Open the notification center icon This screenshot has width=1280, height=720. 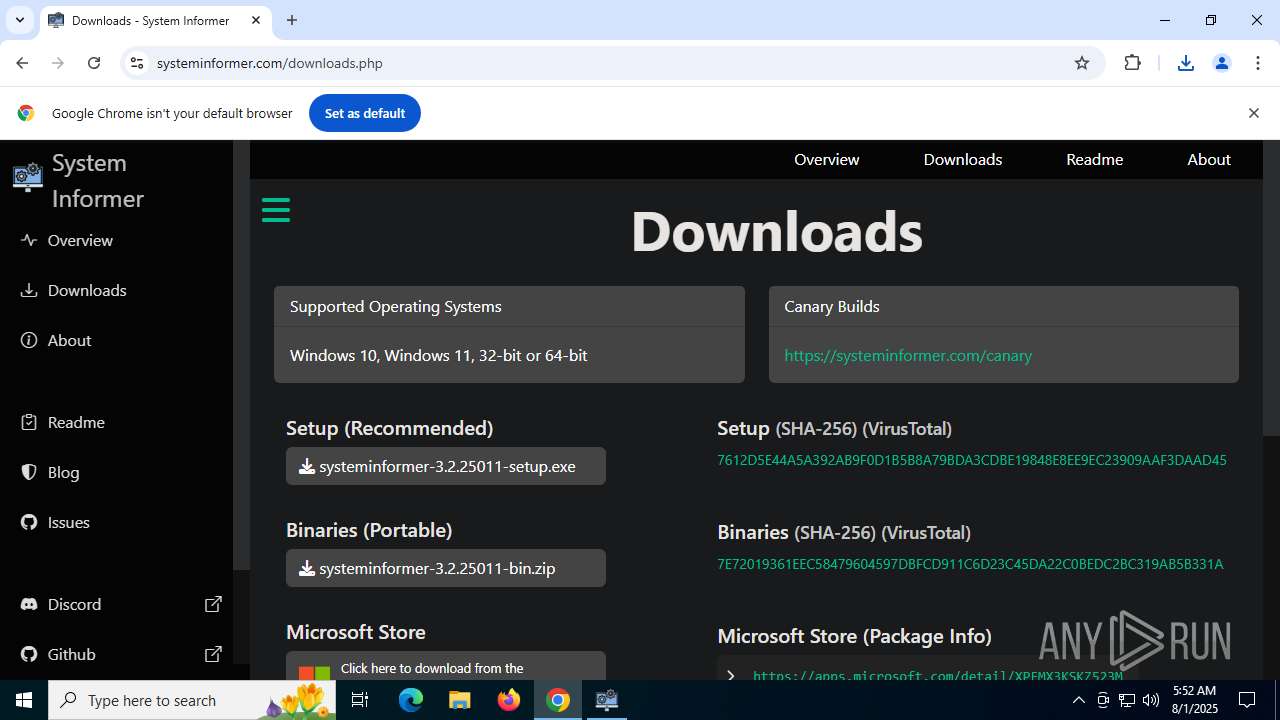point(1247,700)
